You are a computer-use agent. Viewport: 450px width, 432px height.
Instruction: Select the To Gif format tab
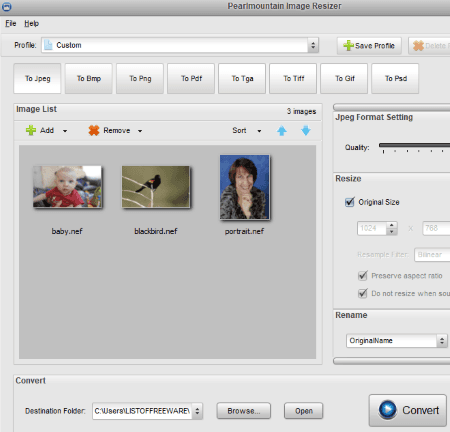344,79
